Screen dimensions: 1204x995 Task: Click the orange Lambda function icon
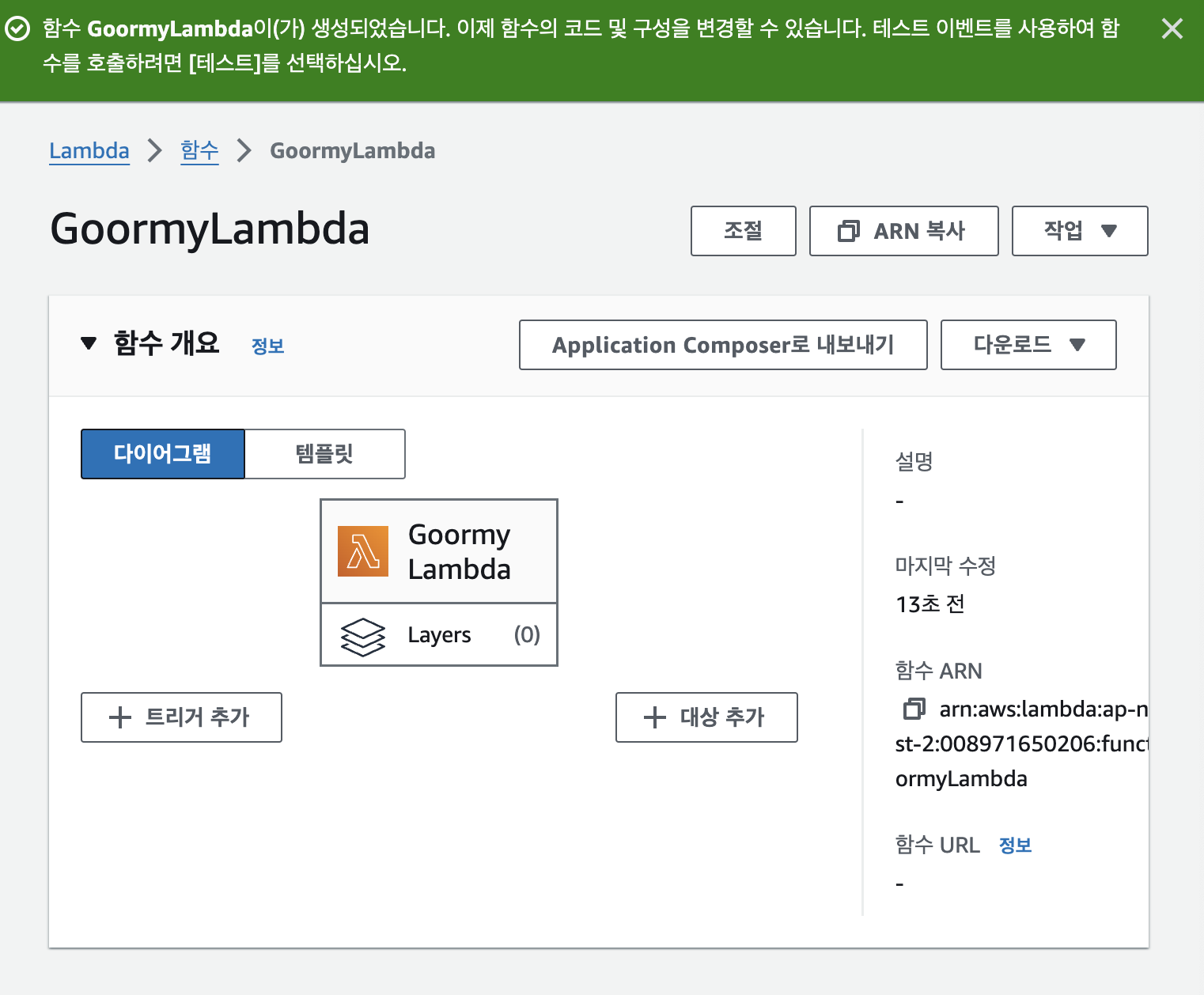click(363, 551)
